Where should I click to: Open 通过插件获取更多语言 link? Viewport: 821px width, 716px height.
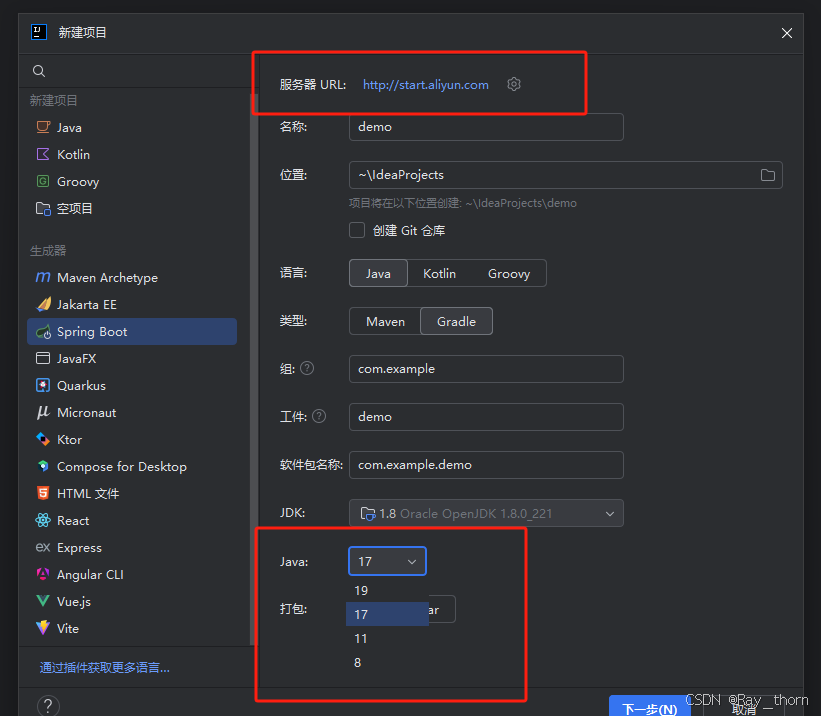pos(105,668)
